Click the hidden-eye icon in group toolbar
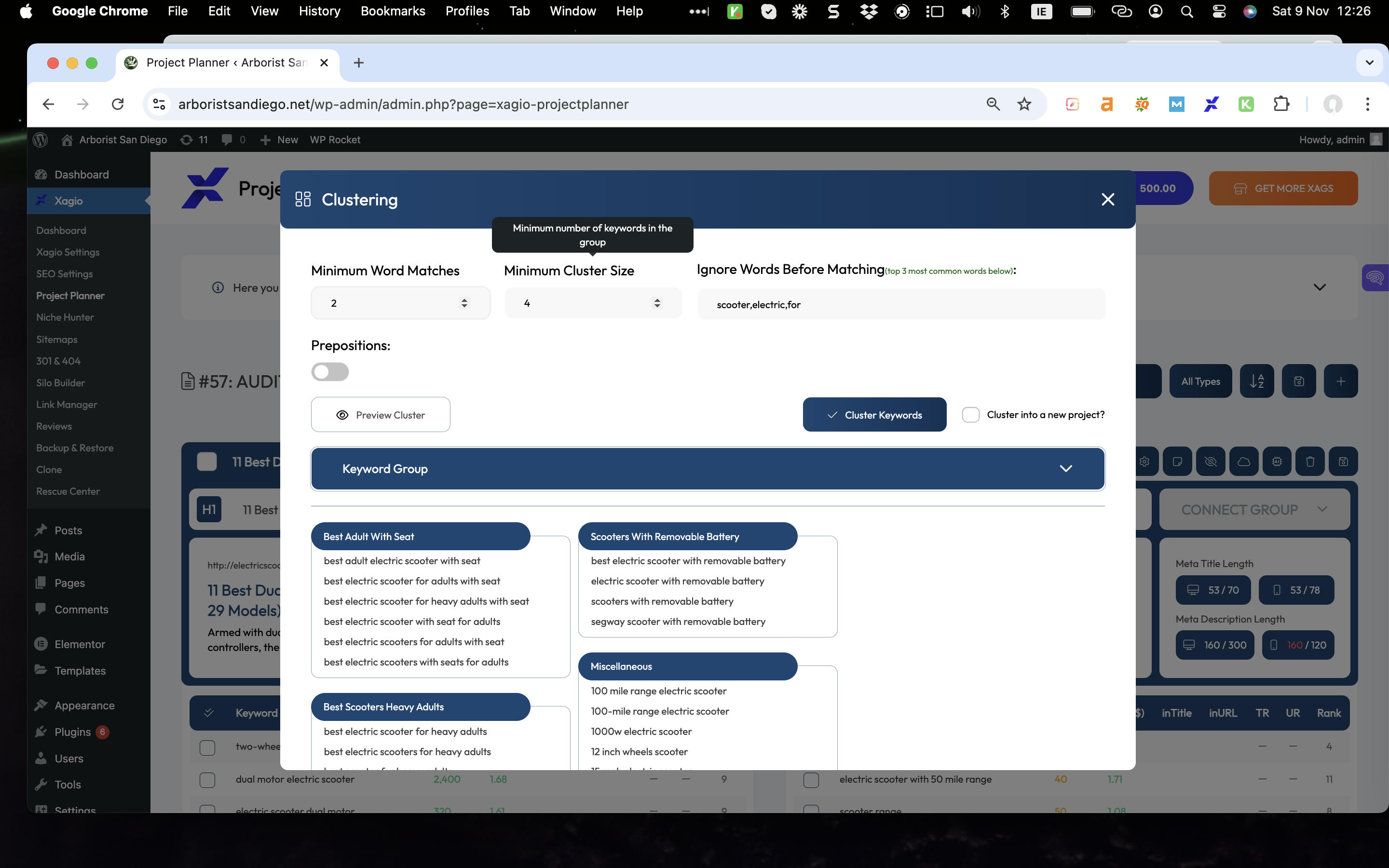Viewport: 1389px width, 868px height. (1211, 461)
